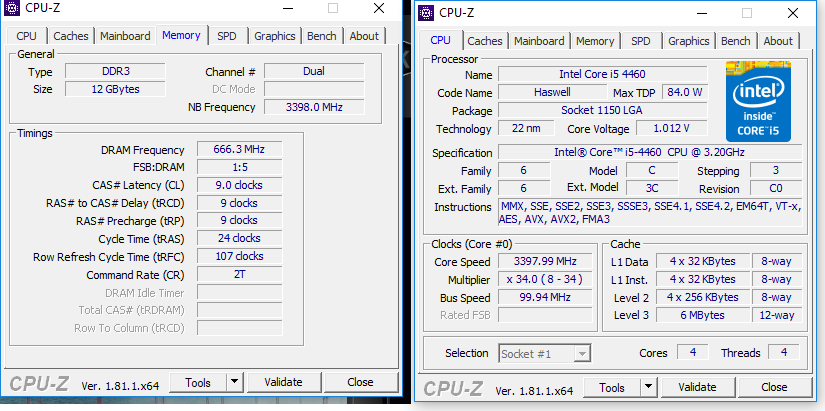Open the SPD tab in the right CPU window
Image resolution: width=825 pixels, height=411 pixels.
640,41
